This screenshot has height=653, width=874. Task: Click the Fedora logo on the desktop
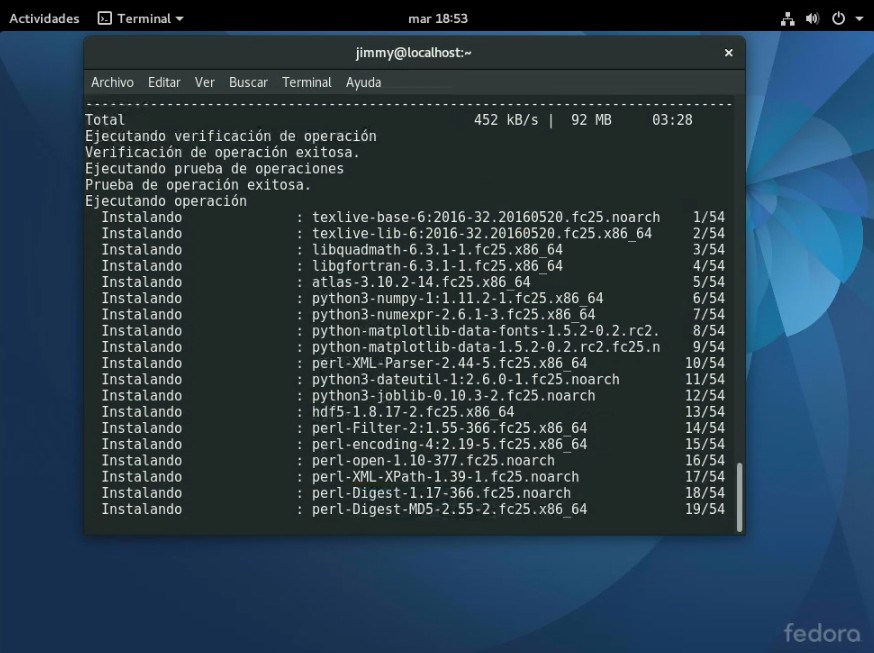click(822, 632)
